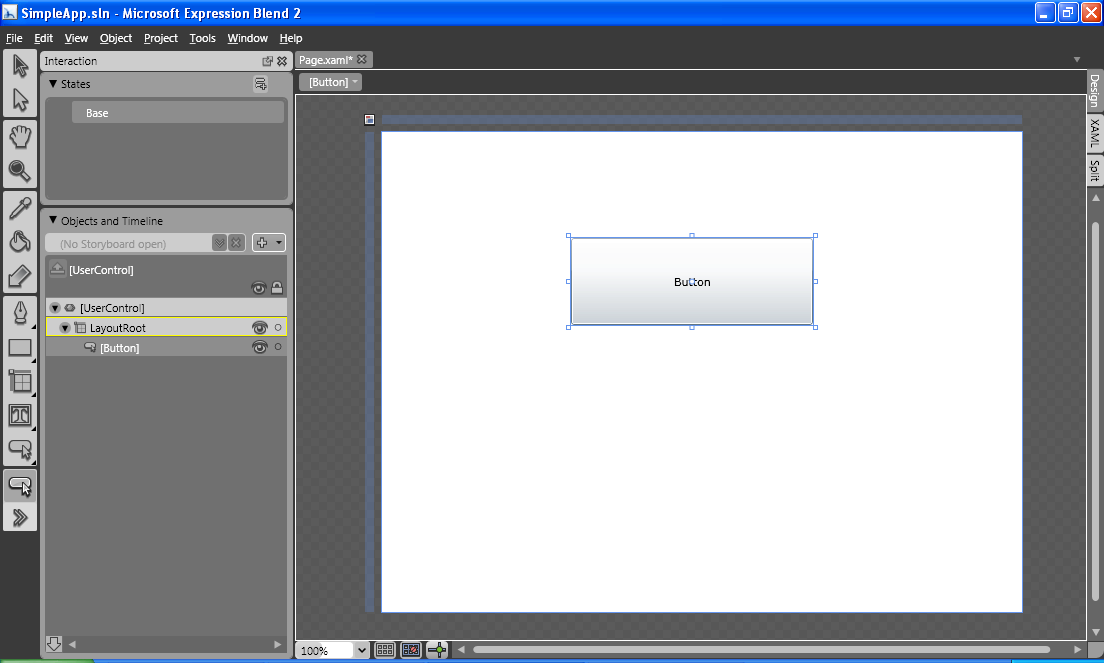
Task: Choose the Paint Bucket tool
Action: (20, 242)
